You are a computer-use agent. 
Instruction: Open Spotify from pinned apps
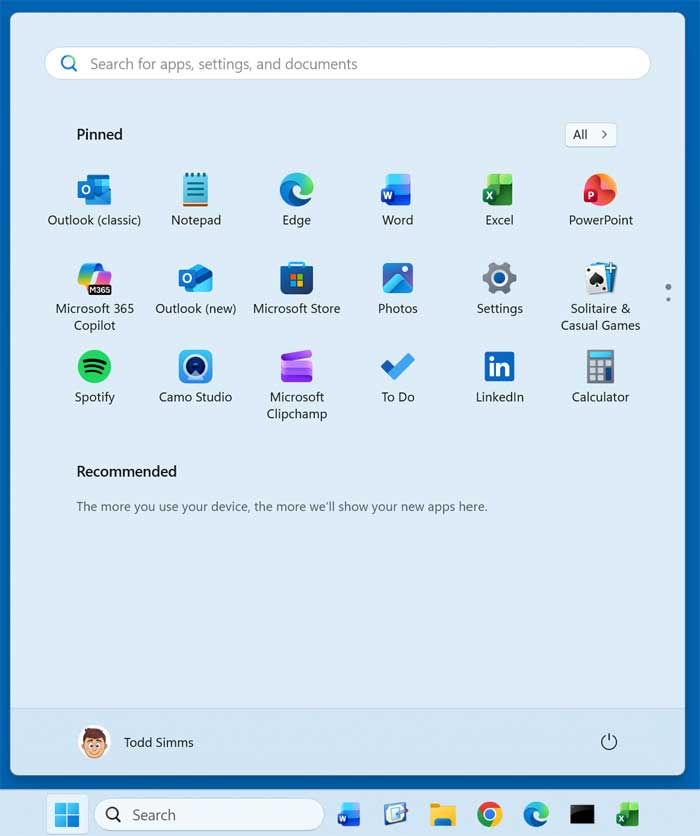[94, 377]
